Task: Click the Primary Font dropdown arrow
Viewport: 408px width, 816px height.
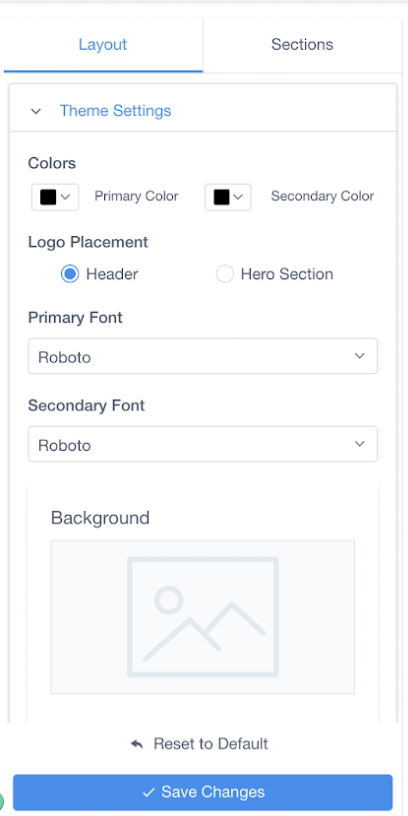Action: [359, 356]
